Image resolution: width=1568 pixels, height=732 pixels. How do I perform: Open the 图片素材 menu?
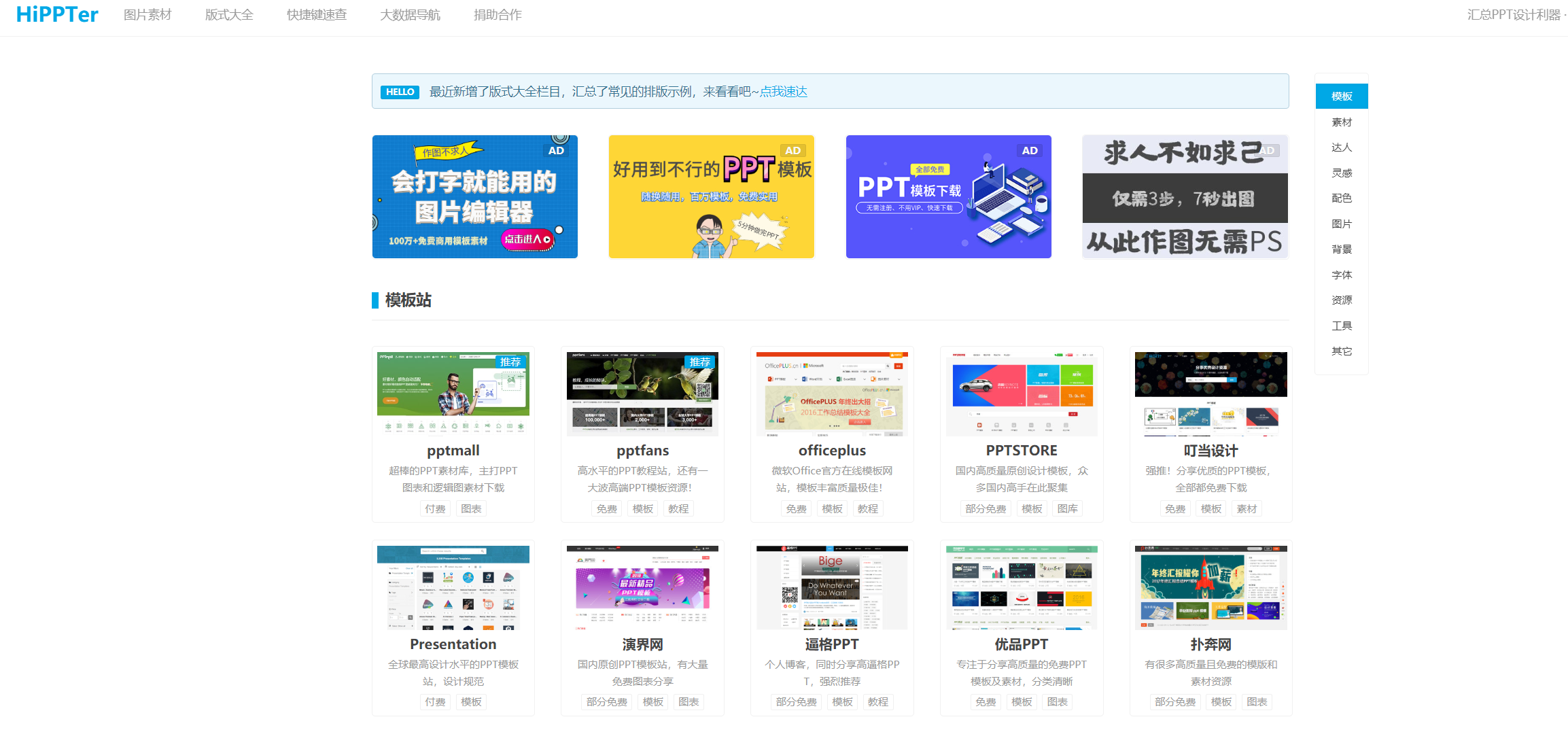click(147, 15)
